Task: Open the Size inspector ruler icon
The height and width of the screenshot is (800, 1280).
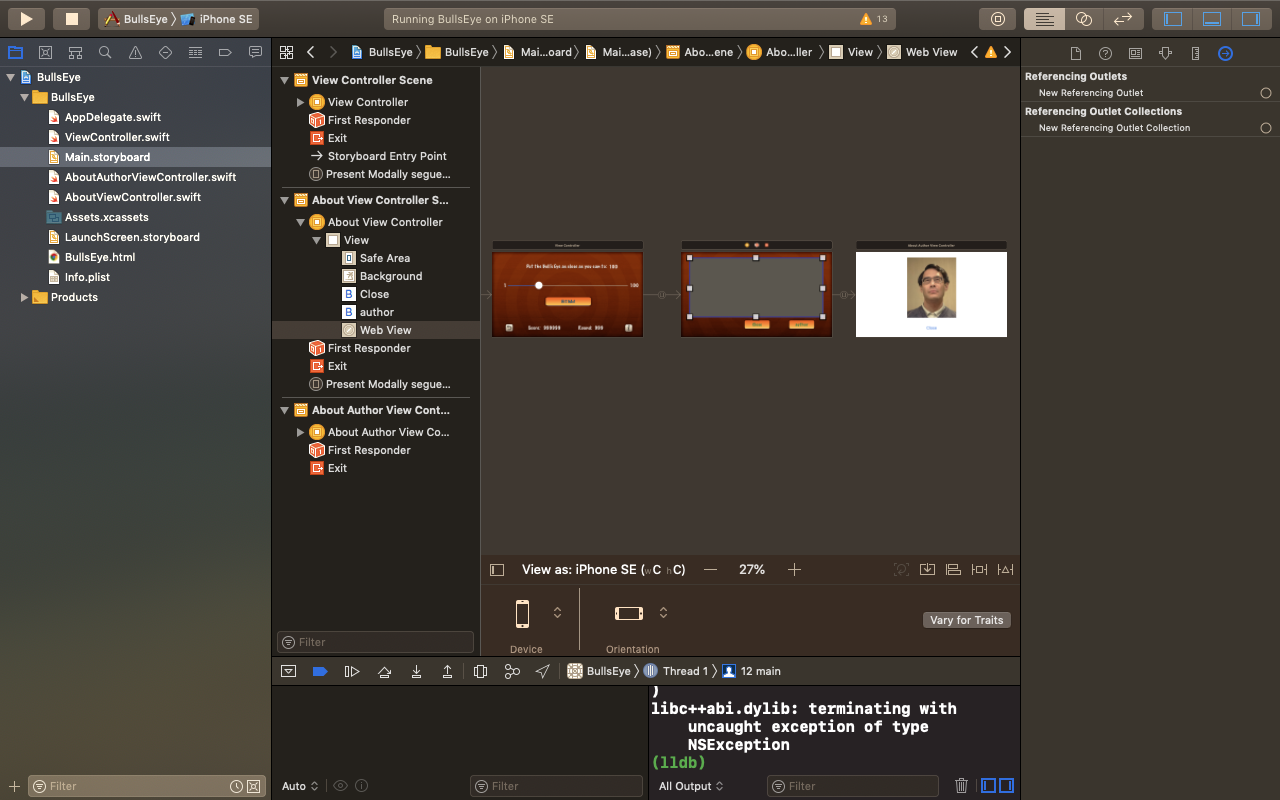Action: [x=1195, y=53]
